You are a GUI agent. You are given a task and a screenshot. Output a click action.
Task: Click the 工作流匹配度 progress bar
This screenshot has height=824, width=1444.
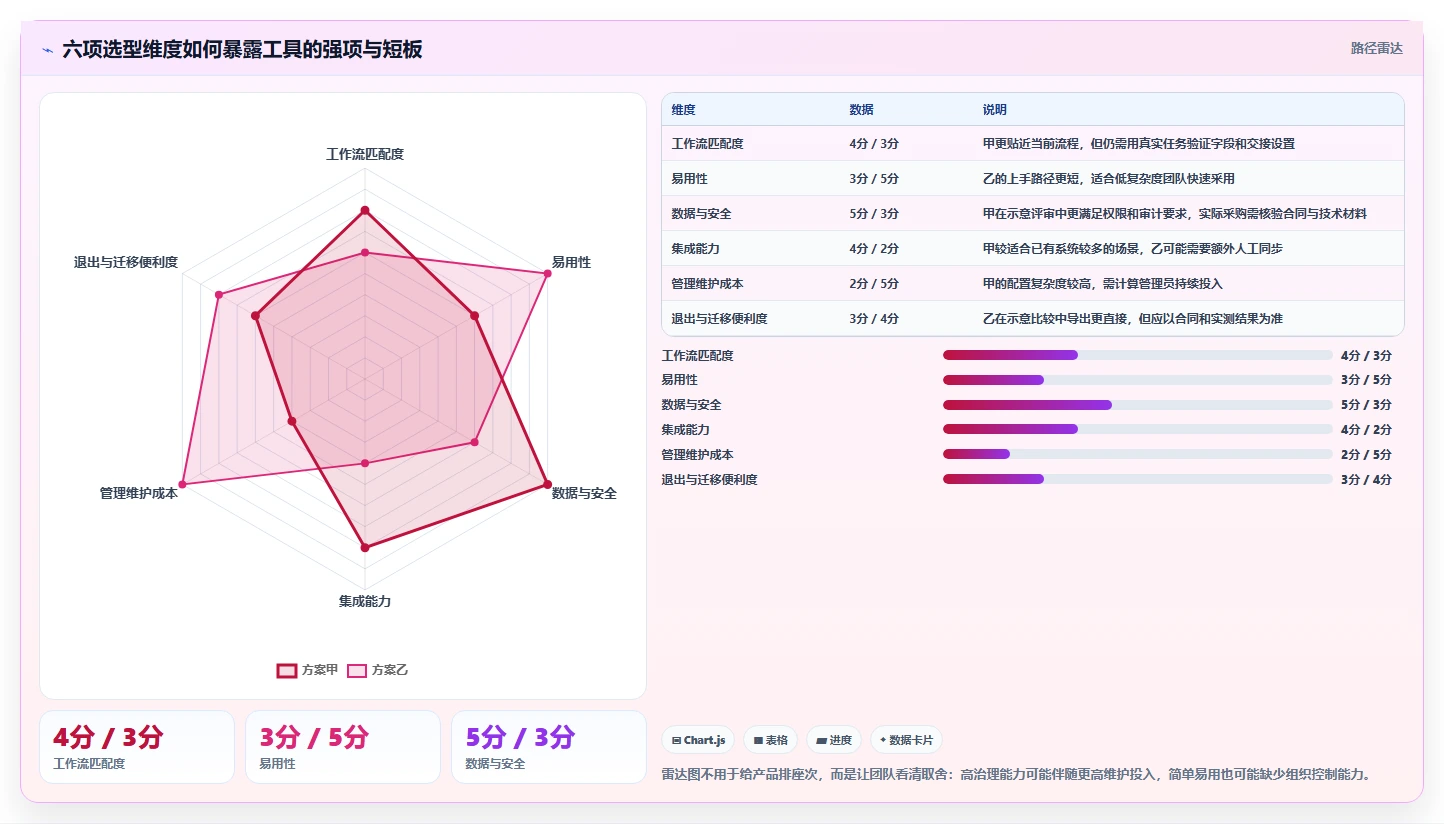[x=1137, y=355]
